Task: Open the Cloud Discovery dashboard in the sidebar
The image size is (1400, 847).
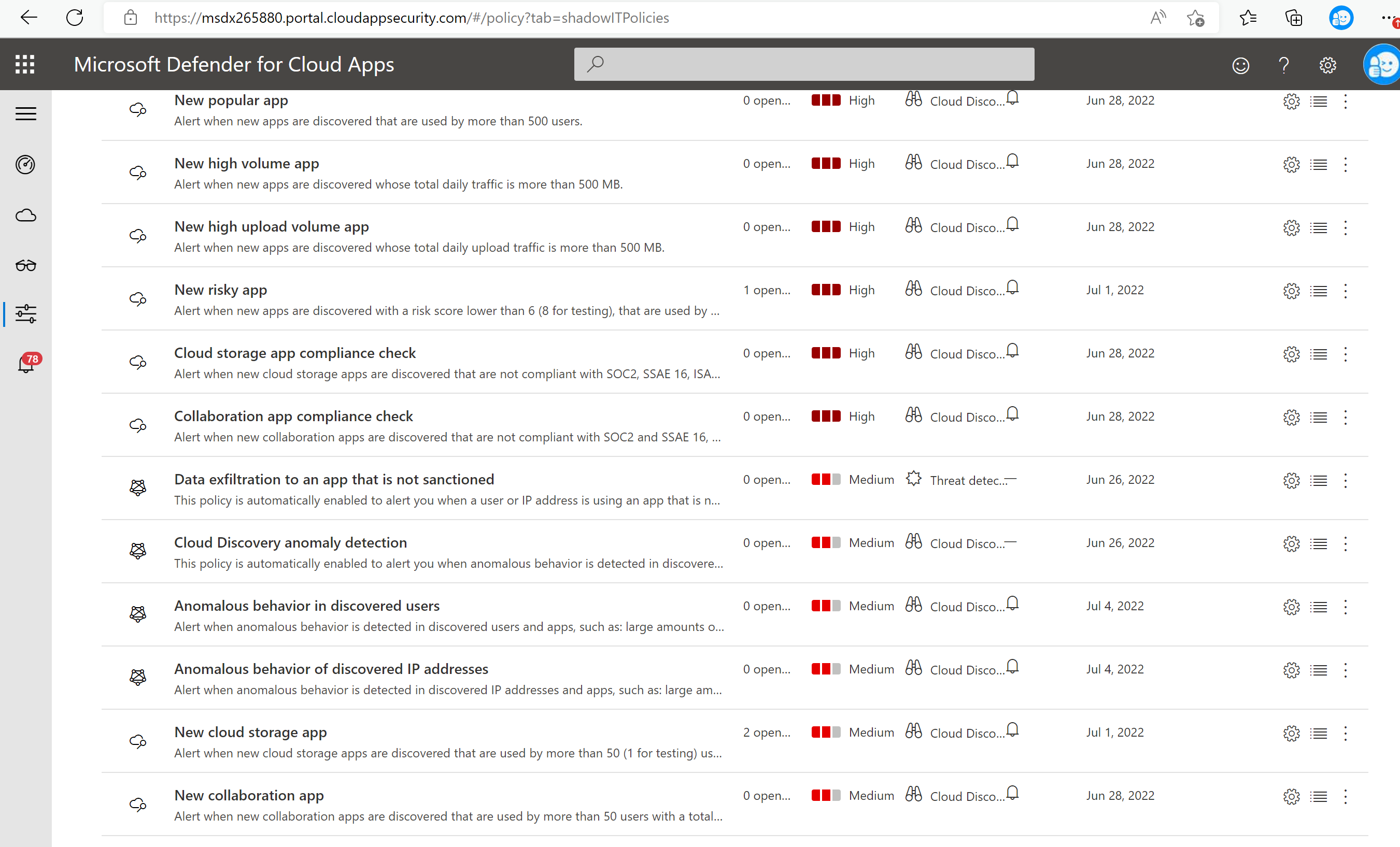Action: [25, 165]
